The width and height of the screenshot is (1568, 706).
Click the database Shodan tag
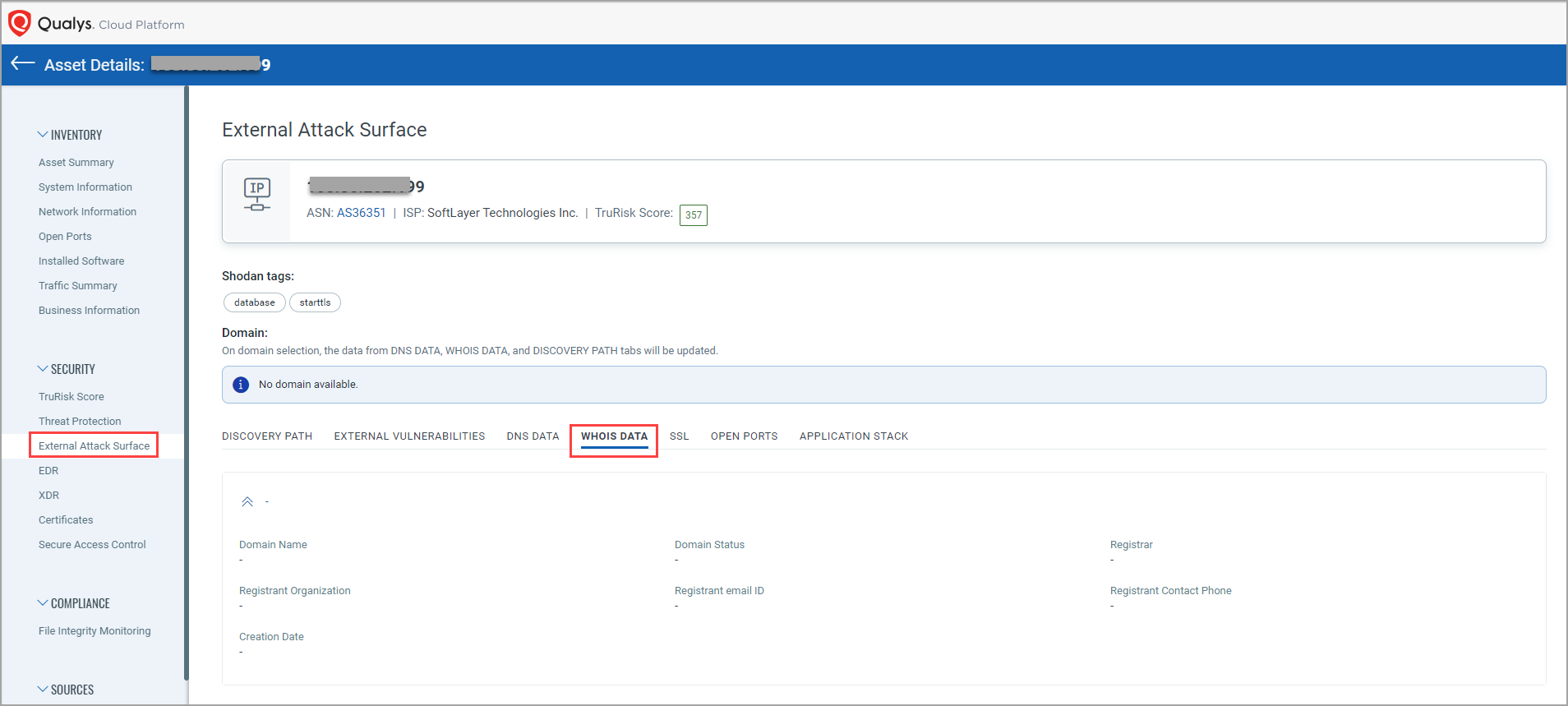(x=255, y=302)
